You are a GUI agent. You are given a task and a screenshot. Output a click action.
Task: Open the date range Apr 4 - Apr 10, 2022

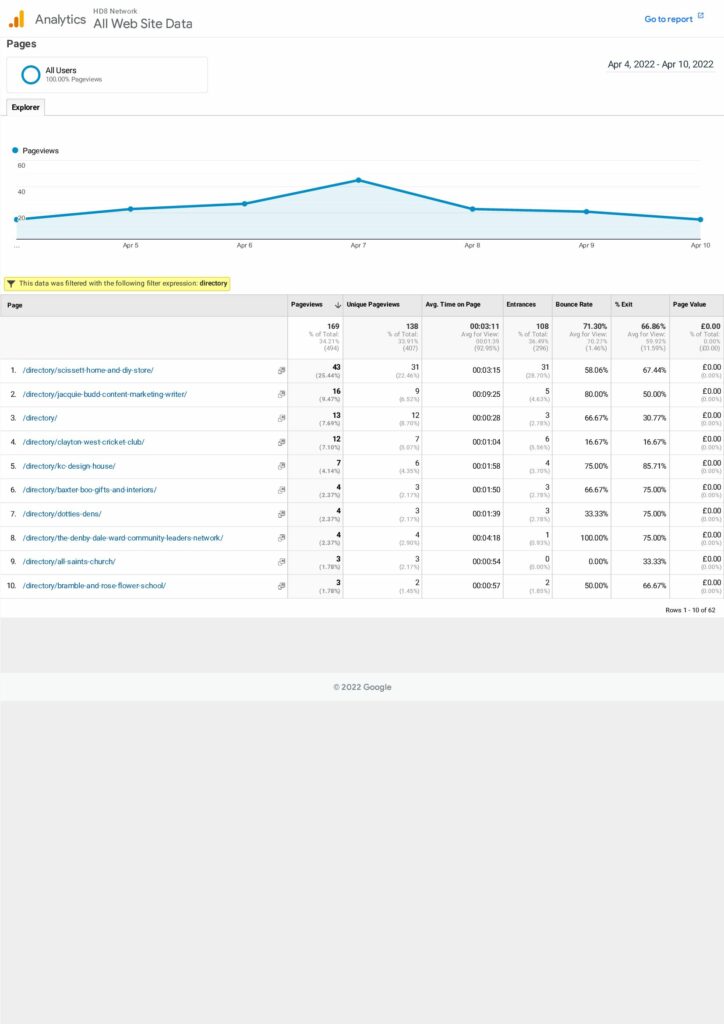660,64
